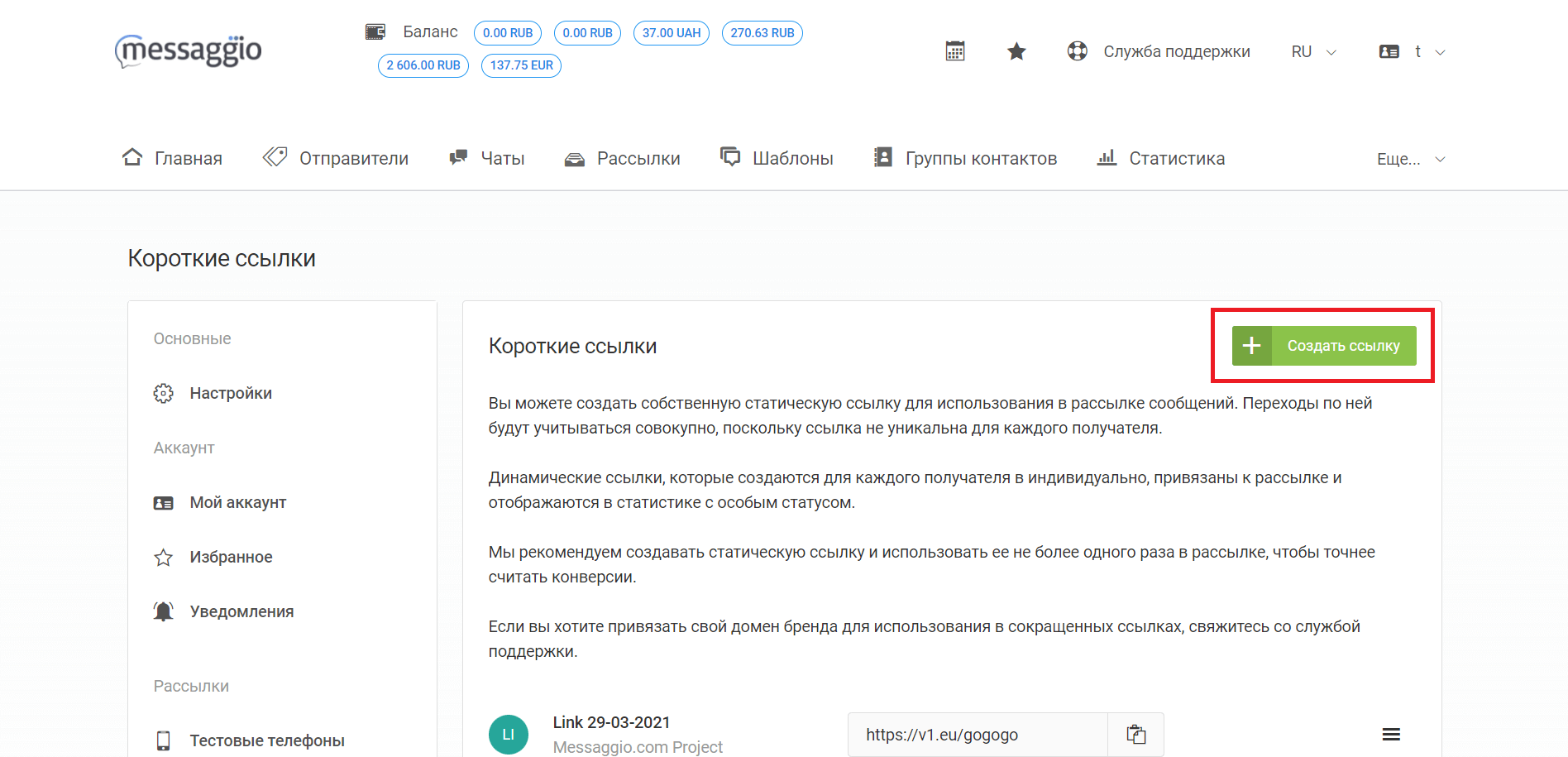Click the chat bubbles icon beside Чаты
The height and width of the screenshot is (757, 1568).
coord(458,157)
